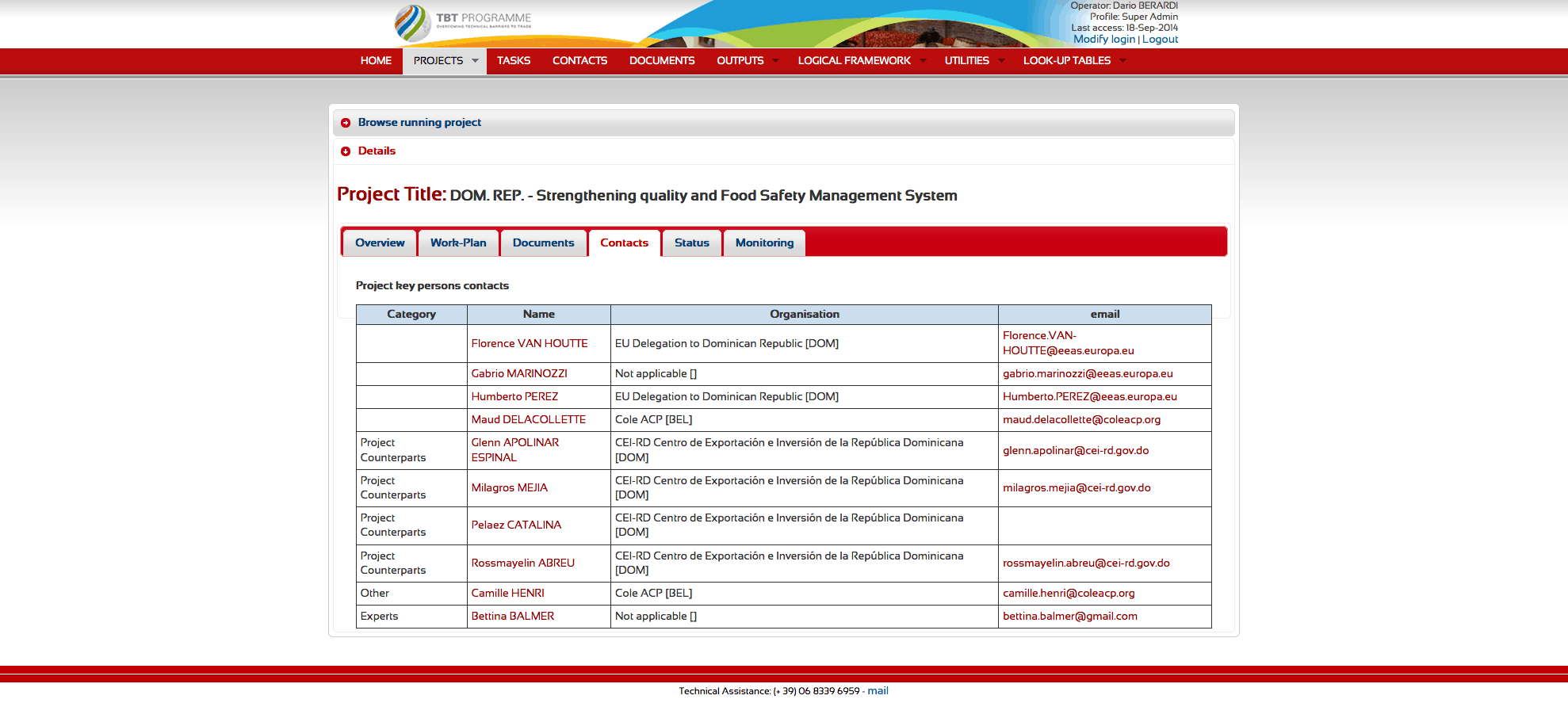Email Humberto.PEREZ@eeas.europa.eu

[x=1090, y=396]
